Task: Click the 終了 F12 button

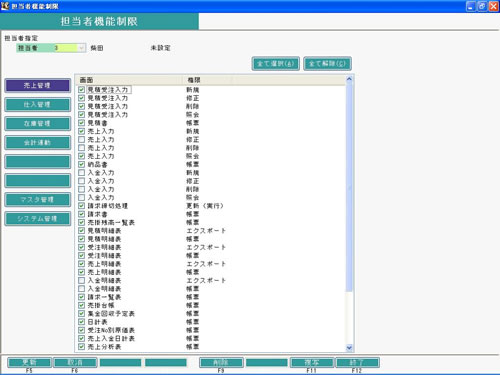Action: 357,362
